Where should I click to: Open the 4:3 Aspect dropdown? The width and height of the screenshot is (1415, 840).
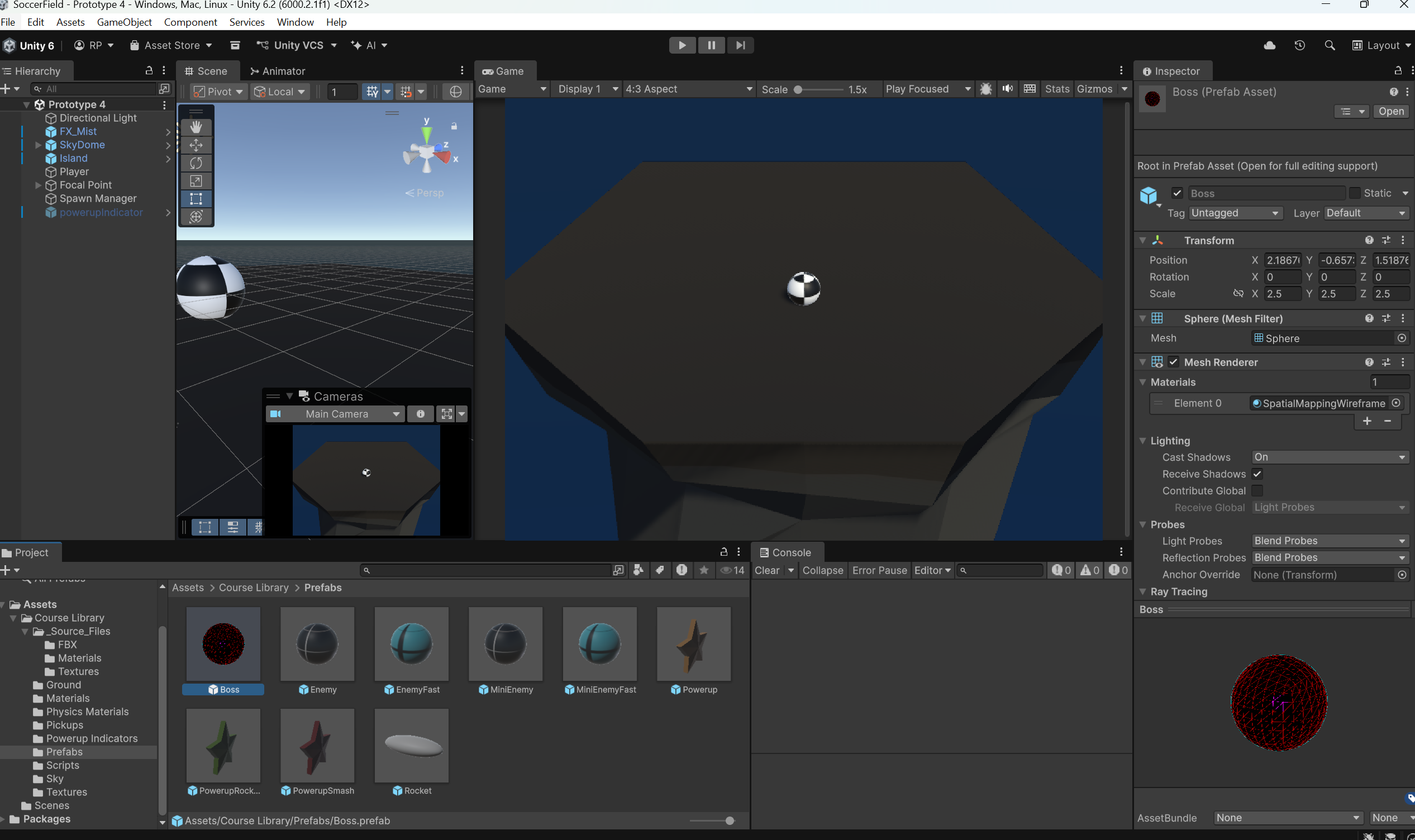689,89
